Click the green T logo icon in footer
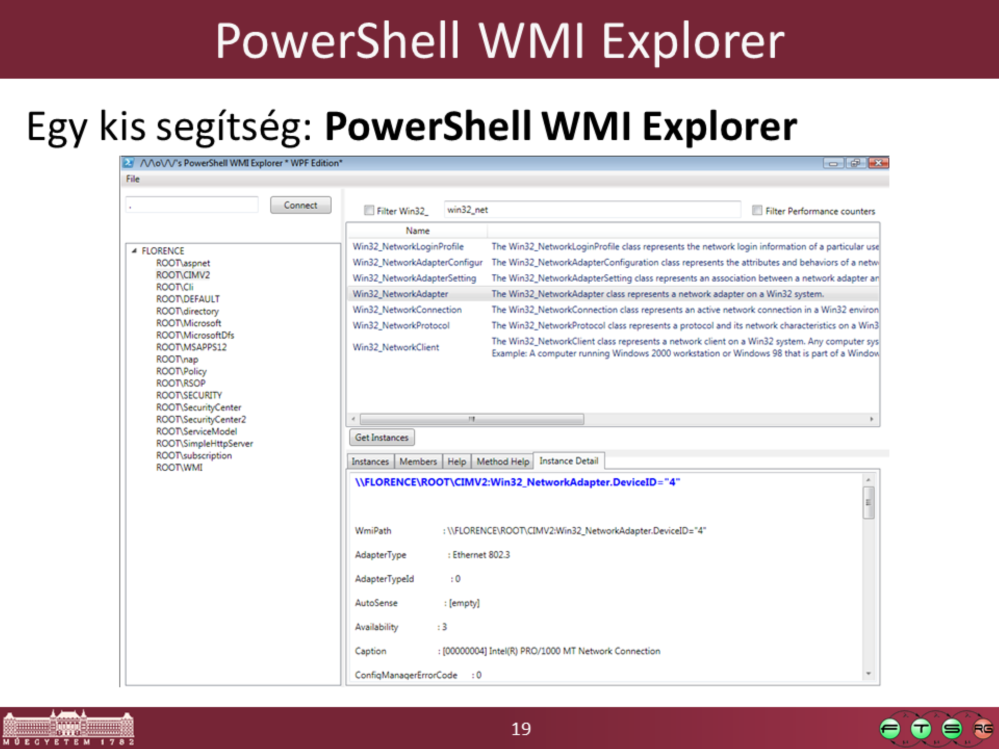Image resolution: width=999 pixels, height=749 pixels. [x=921, y=729]
